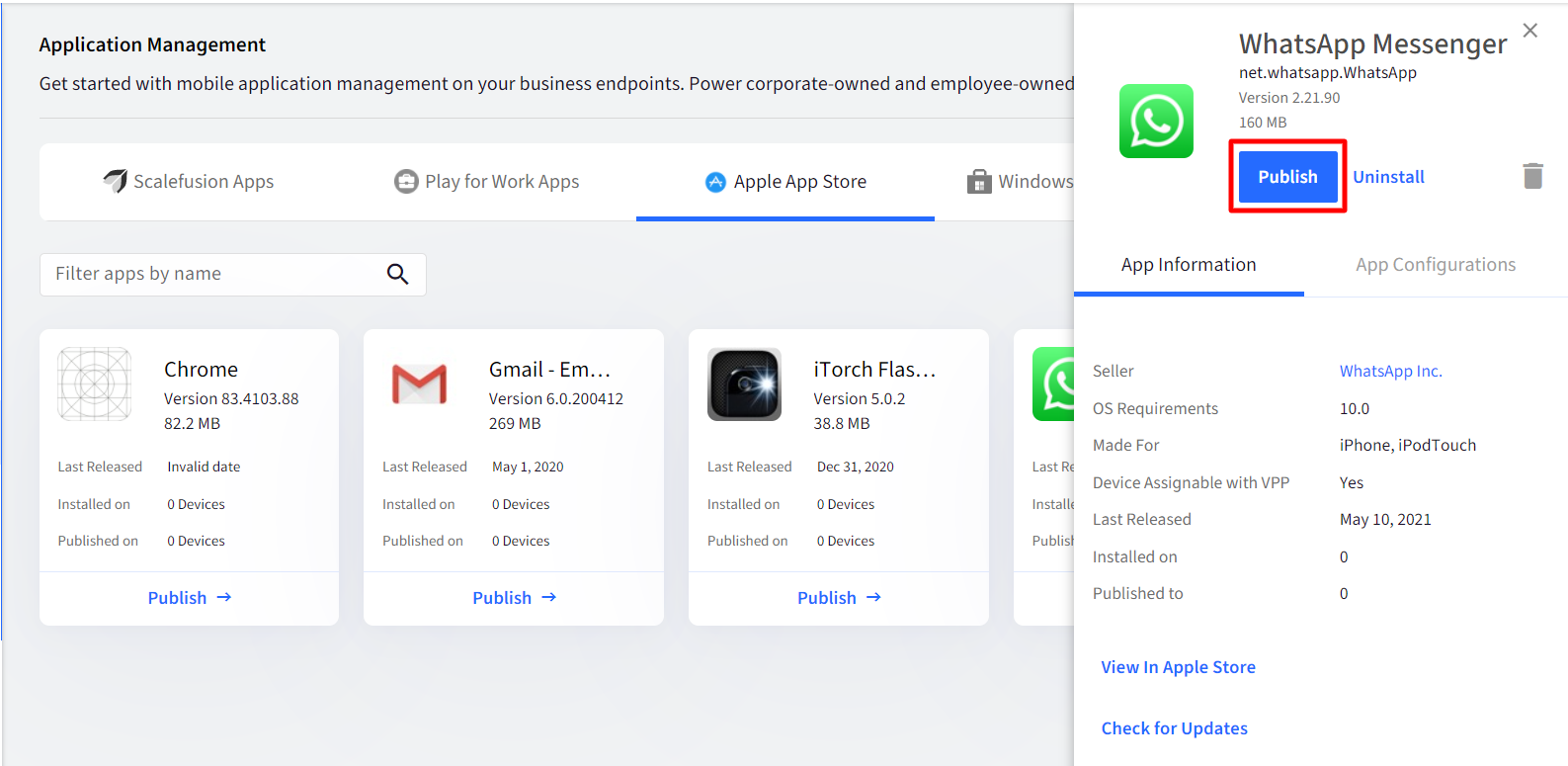Click the 269 MB size on Gmail card
The width and height of the screenshot is (1568, 766).
(x=515, y=423)
